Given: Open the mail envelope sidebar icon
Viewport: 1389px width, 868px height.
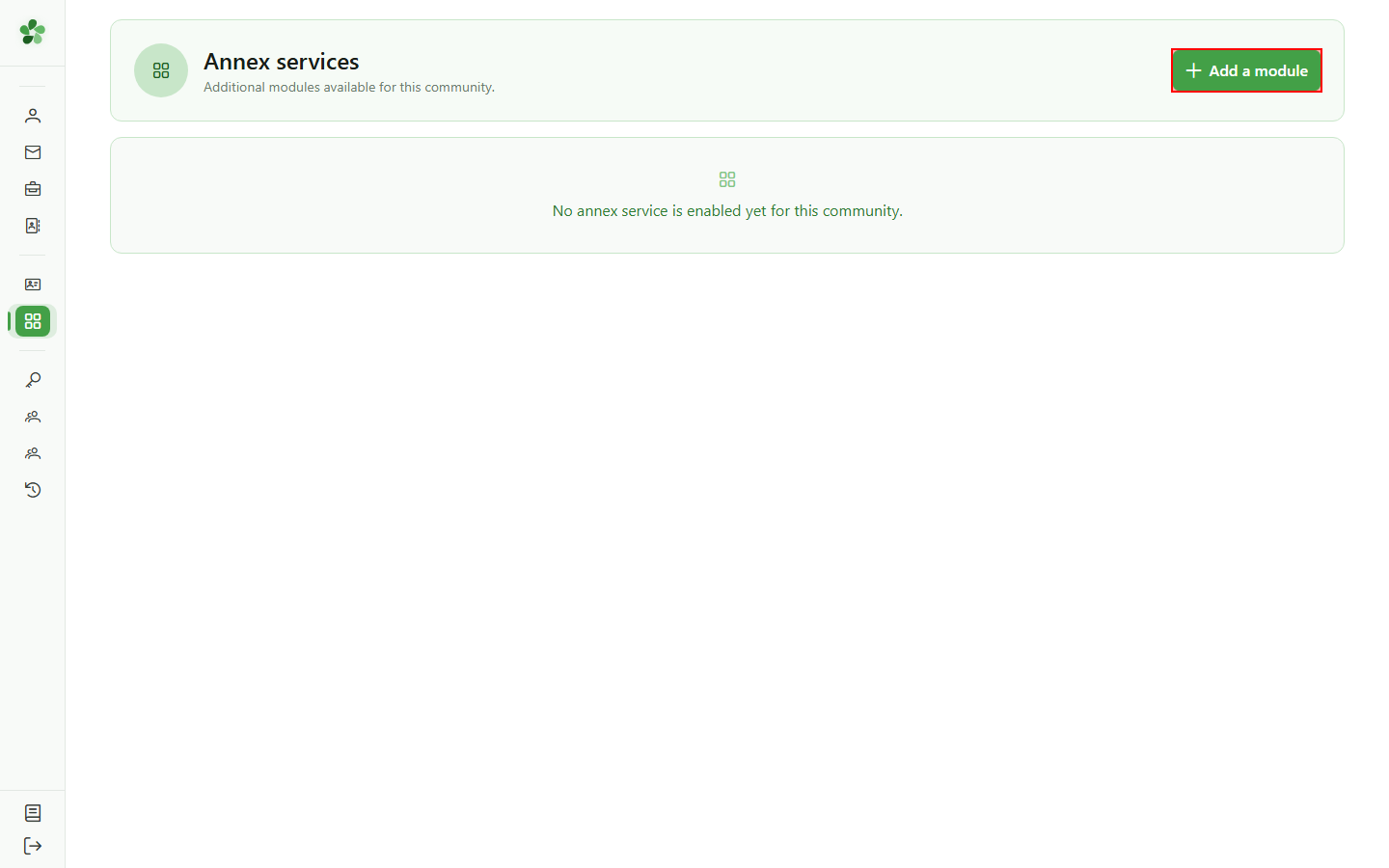Looking at the screenshot, I should pos(33,152).
